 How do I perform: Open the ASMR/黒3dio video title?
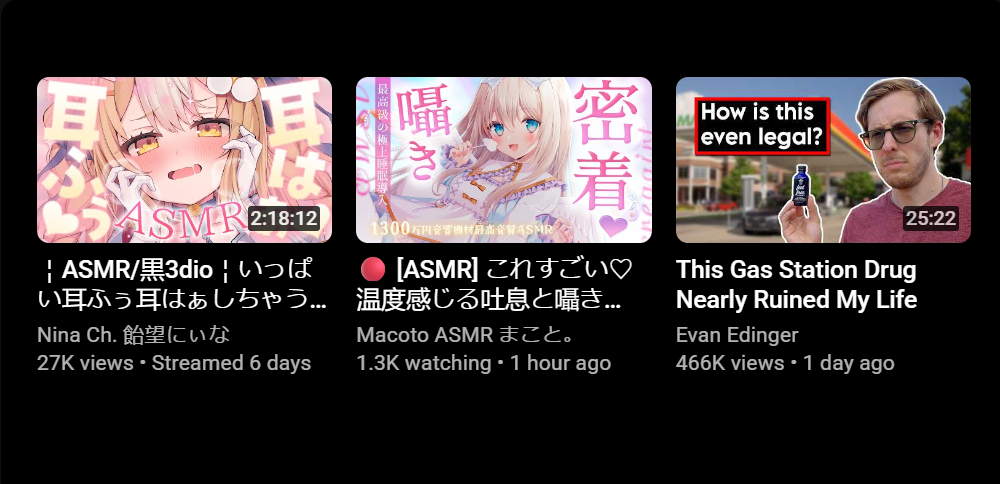tap(182, 284)
